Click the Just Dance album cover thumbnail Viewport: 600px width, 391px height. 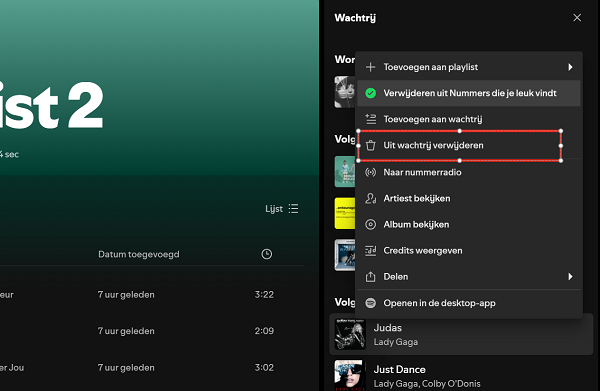point(350,375)
